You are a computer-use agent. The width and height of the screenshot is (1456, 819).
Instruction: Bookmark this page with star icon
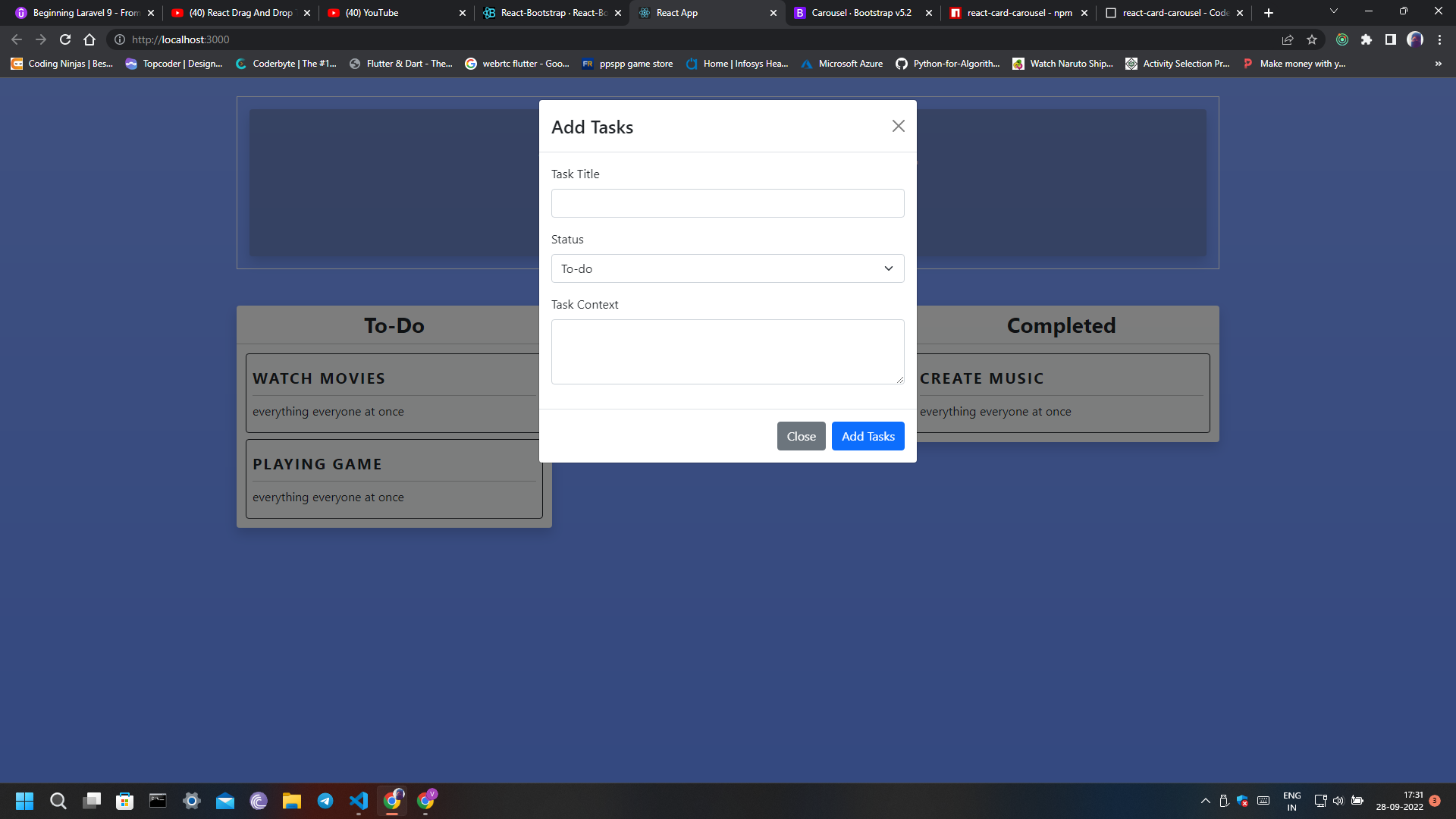pos(1312,39)
